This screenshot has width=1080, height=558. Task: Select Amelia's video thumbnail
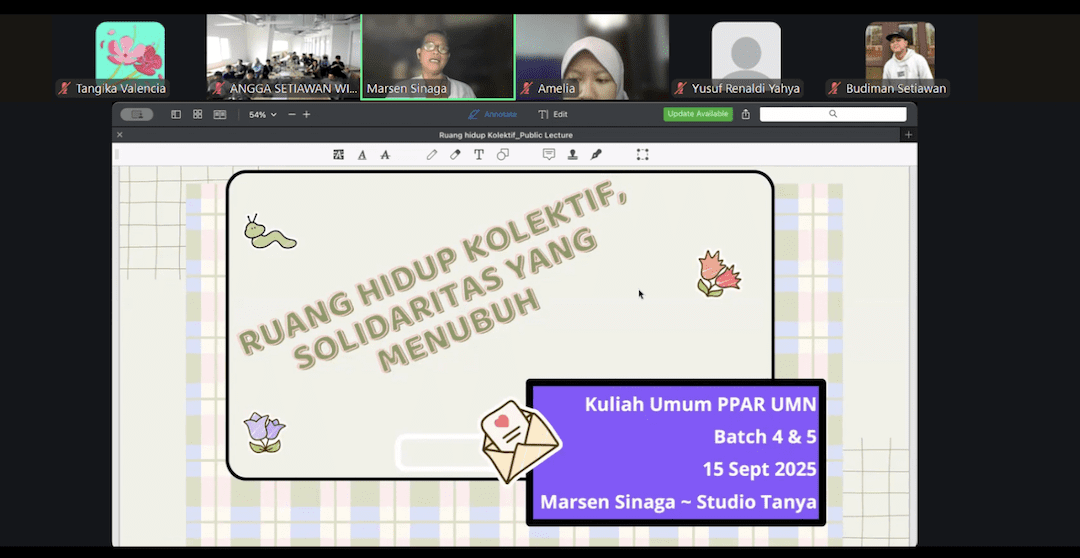[x=592, y=57]
